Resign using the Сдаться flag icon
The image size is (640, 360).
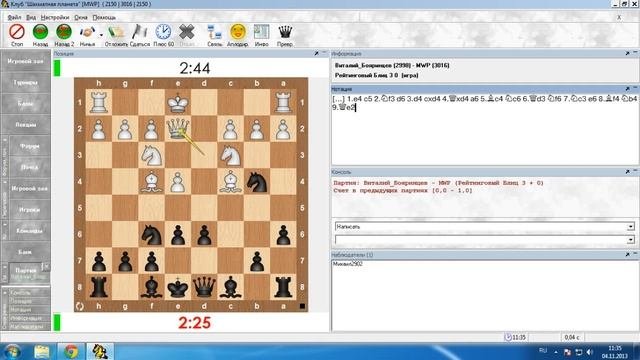[140, 32]
